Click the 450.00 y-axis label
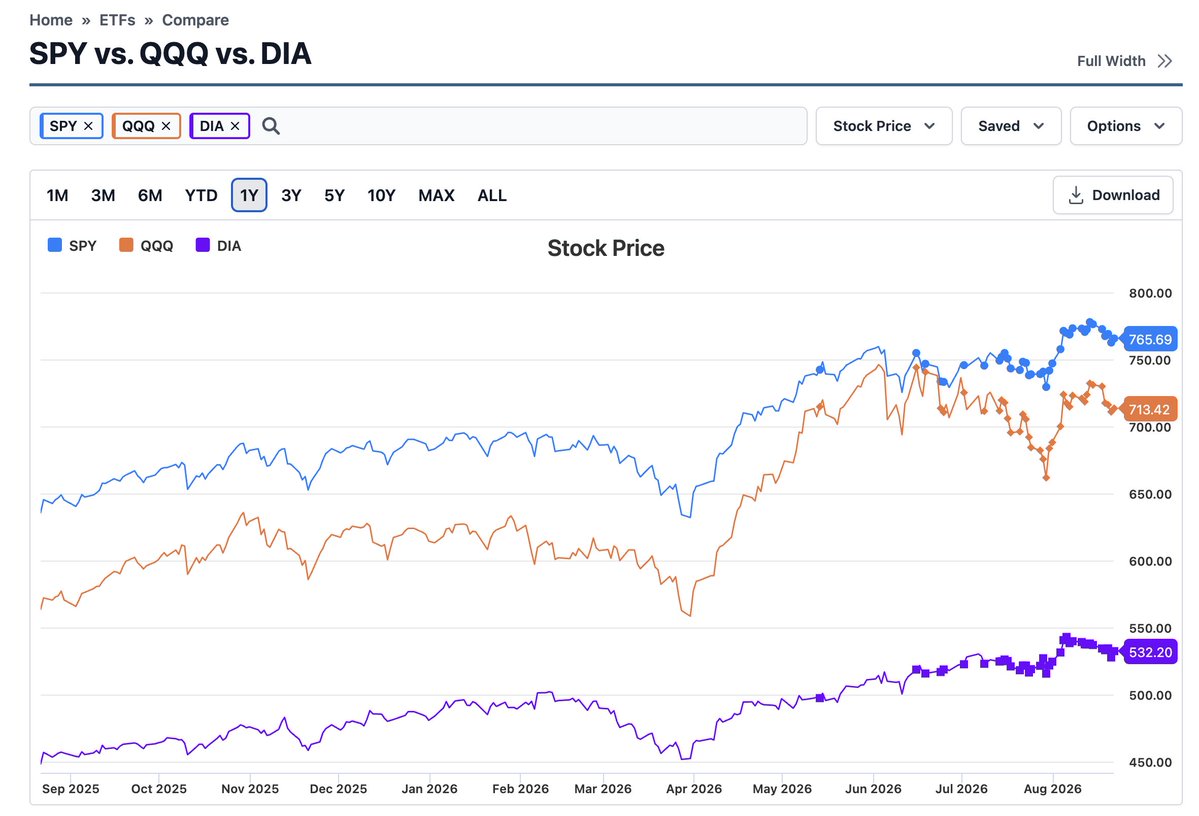Viewport: 1199px width, 816px height. (x=1150, y=762)
